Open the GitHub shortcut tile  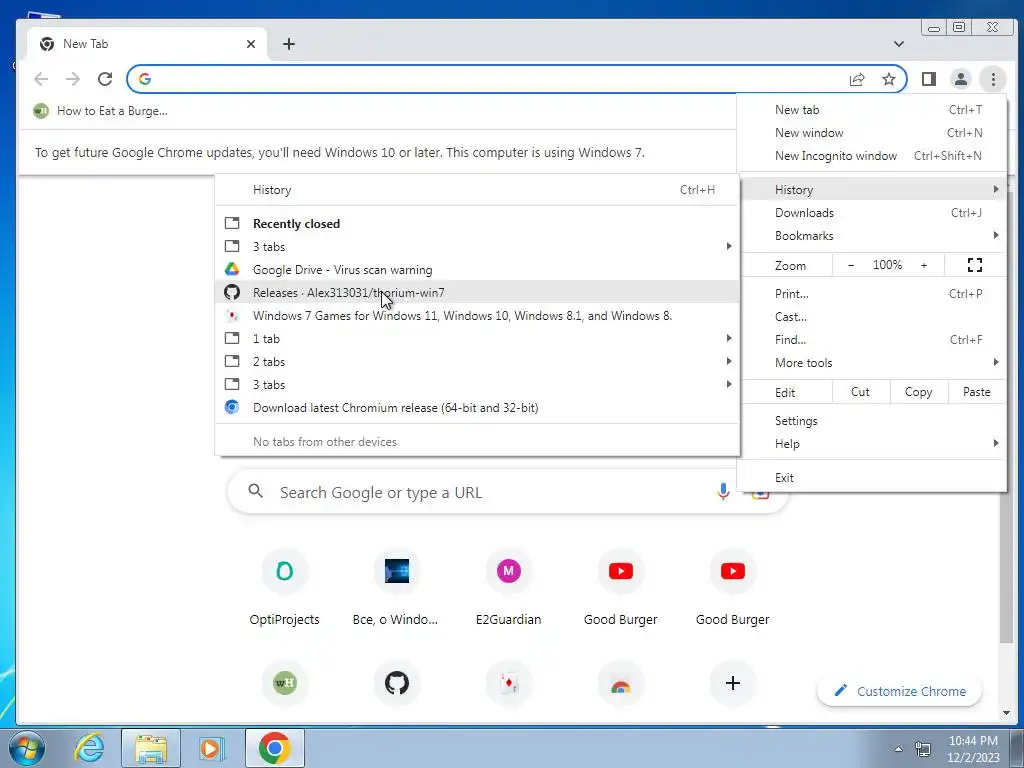396,683
